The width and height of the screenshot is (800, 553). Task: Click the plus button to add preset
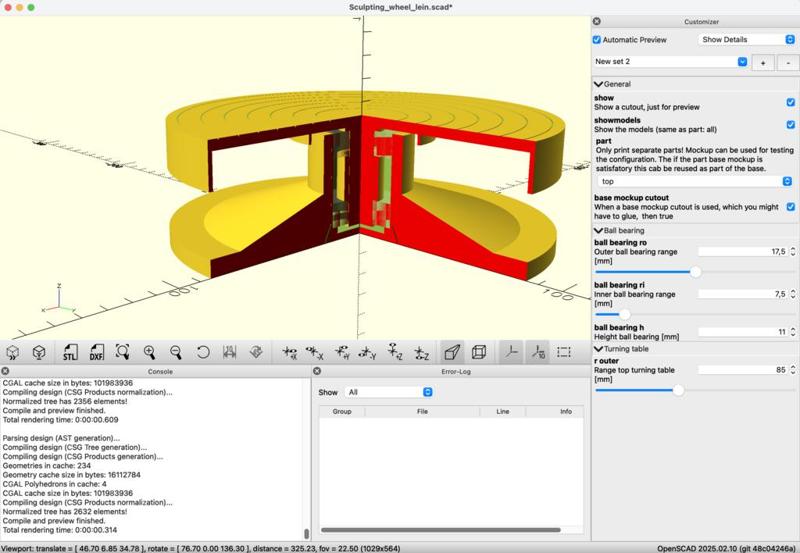[x=763, y=62]
